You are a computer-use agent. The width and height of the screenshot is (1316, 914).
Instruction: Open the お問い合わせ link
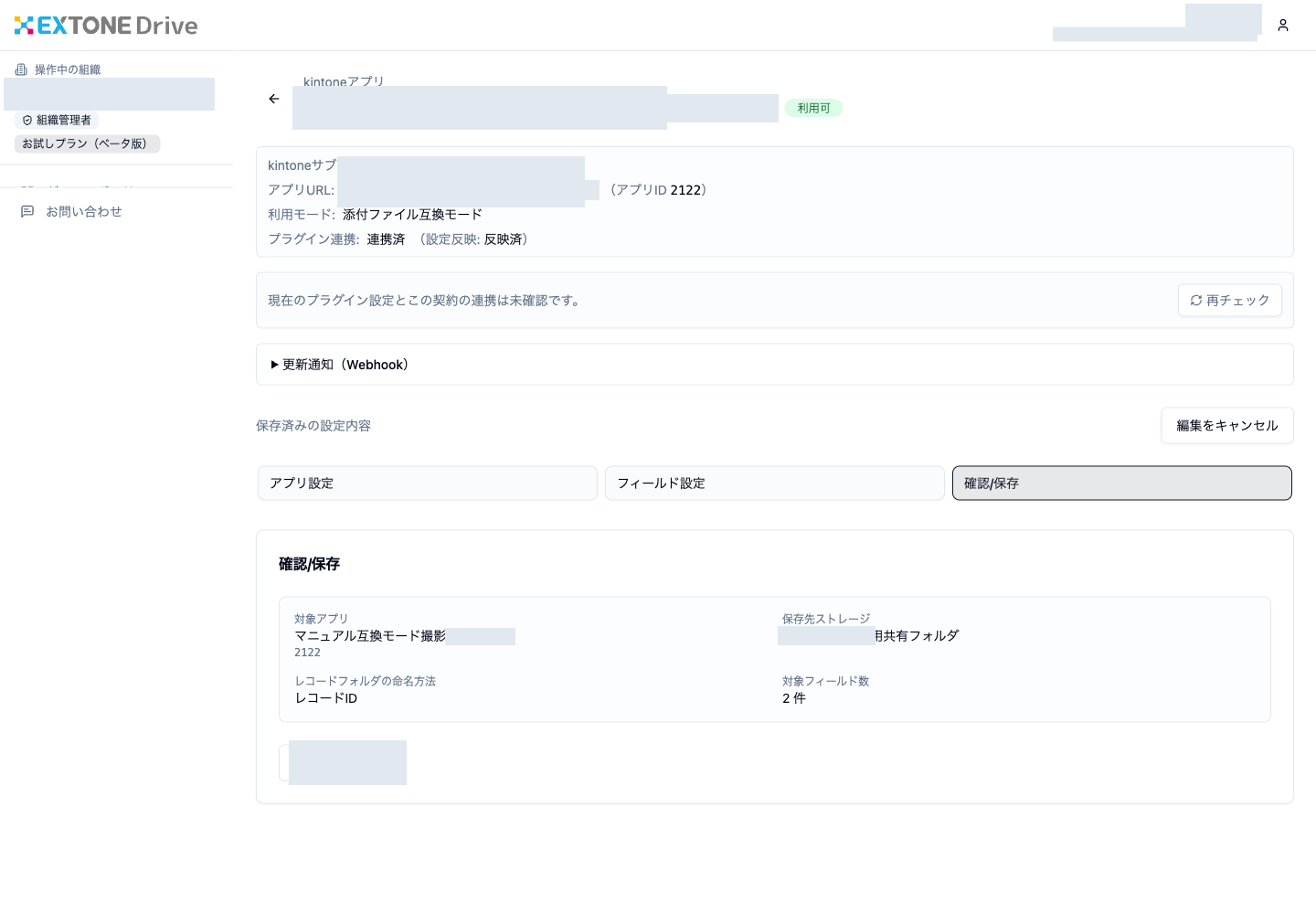(x=84, y=211)
